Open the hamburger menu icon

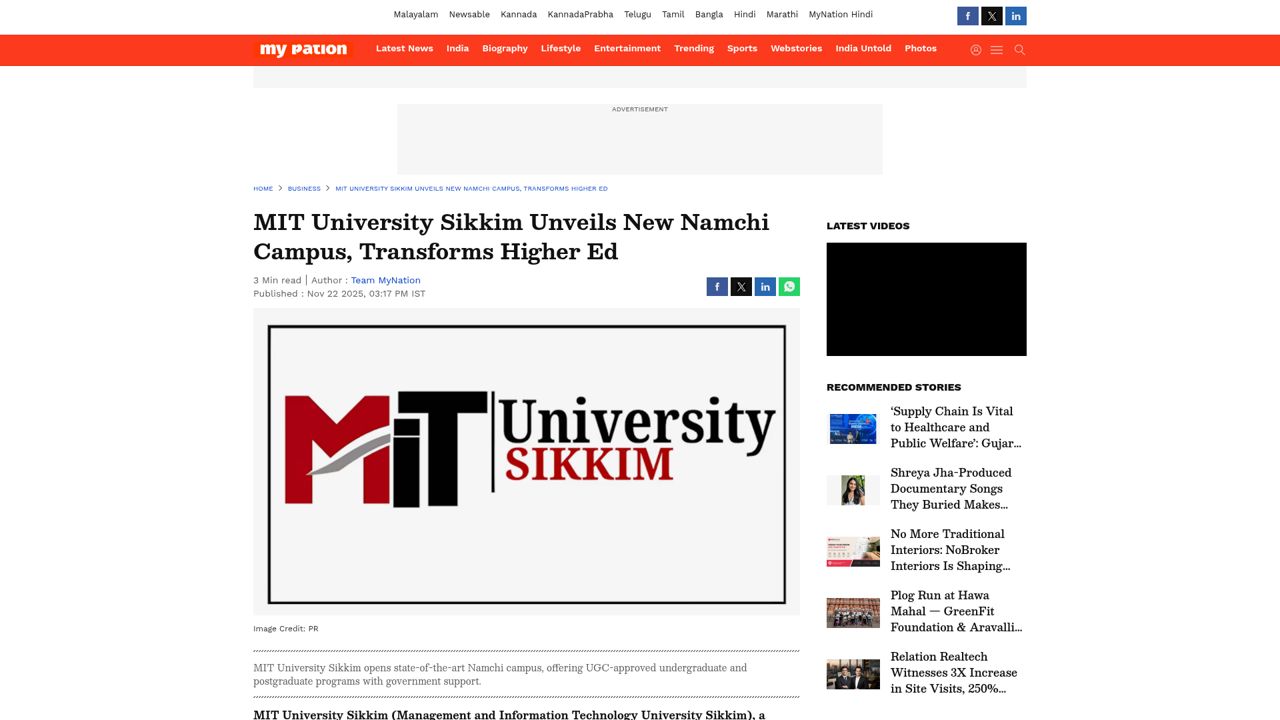click(x=997, y=50)
